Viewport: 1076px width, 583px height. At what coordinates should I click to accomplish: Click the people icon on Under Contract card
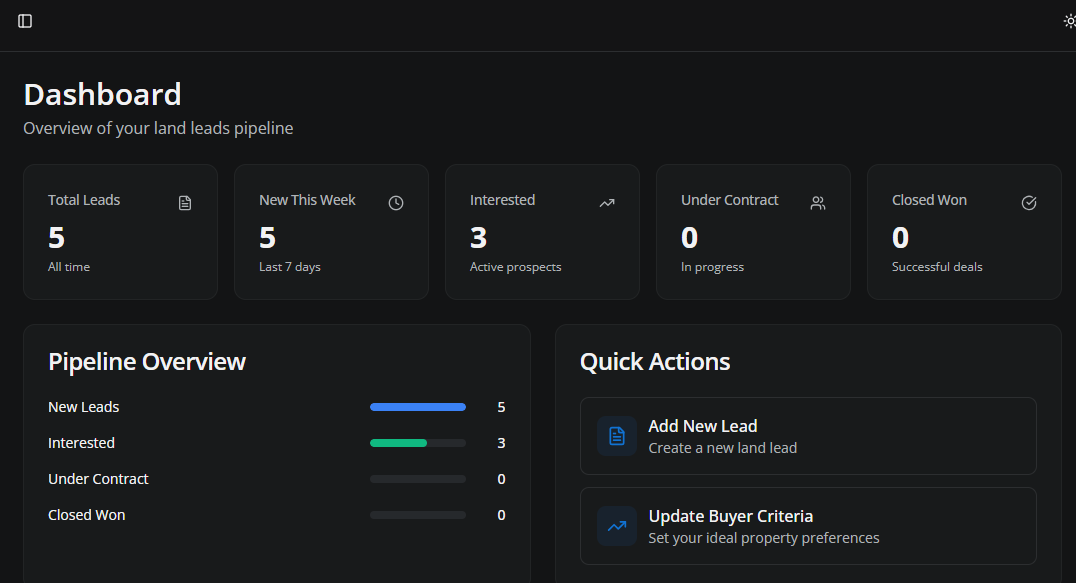tap(818, 202)
